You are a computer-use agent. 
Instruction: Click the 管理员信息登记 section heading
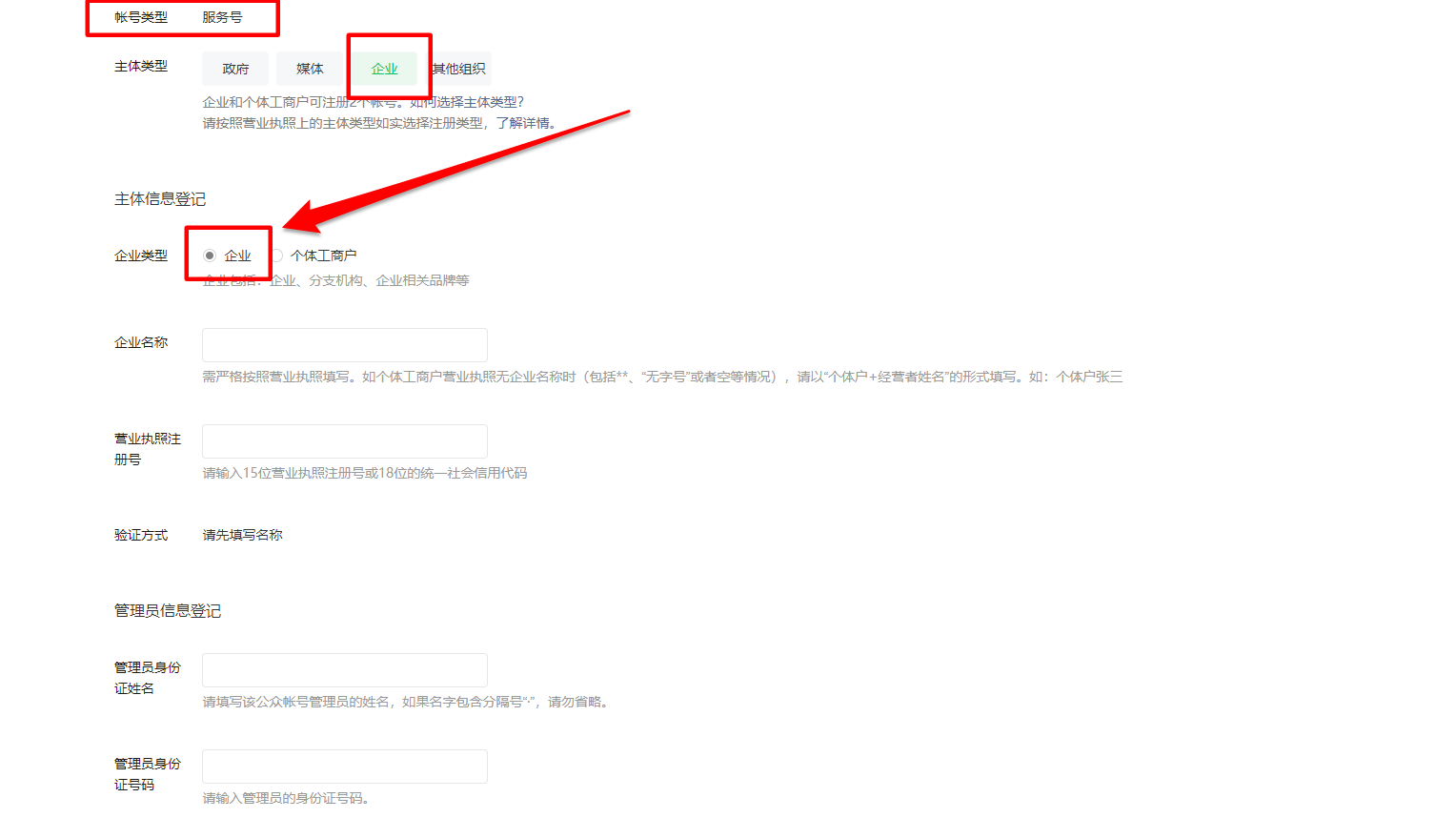click(x=168, y=611)
